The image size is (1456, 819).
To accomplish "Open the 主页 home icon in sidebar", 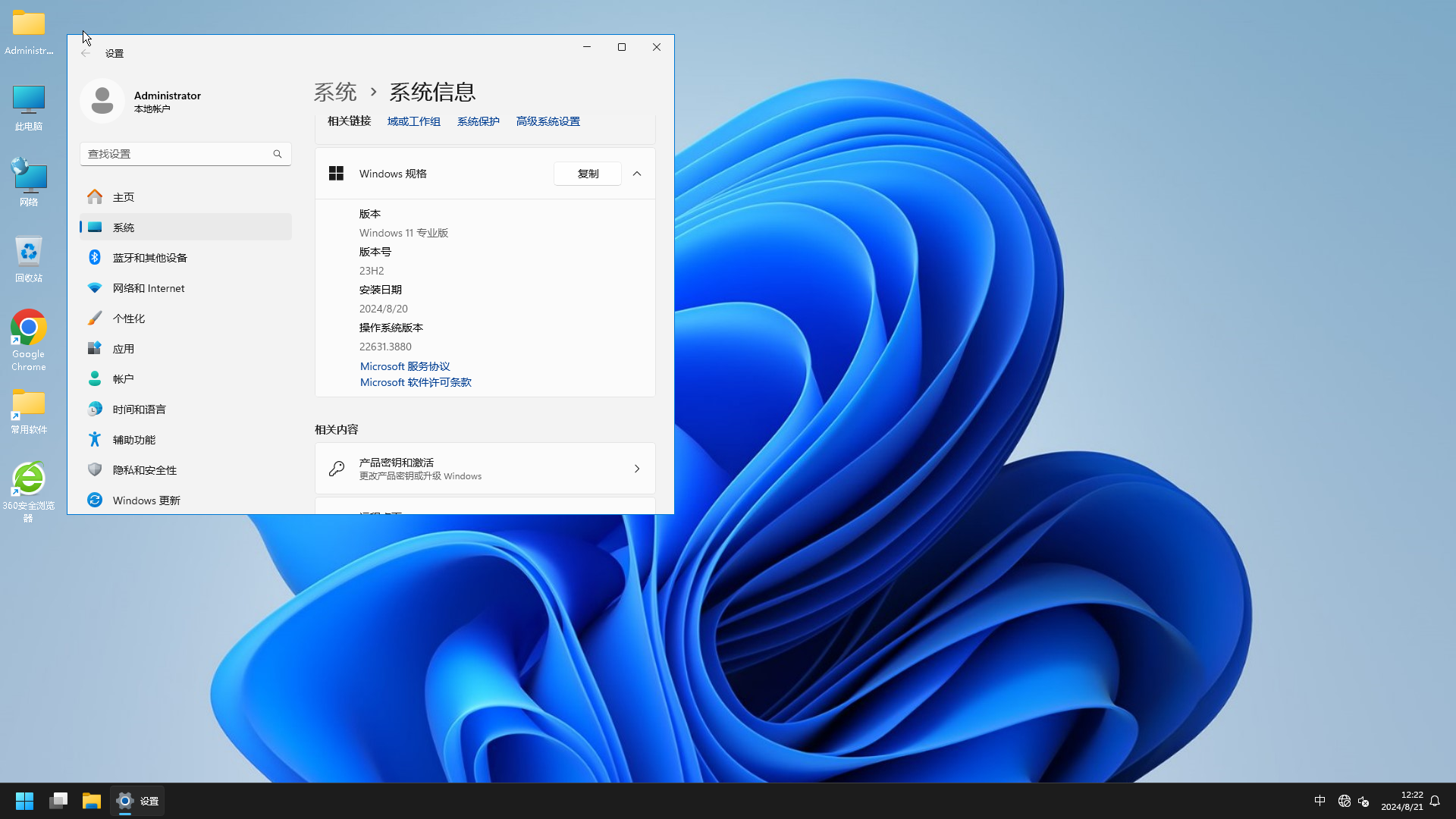I will [95, 197].
